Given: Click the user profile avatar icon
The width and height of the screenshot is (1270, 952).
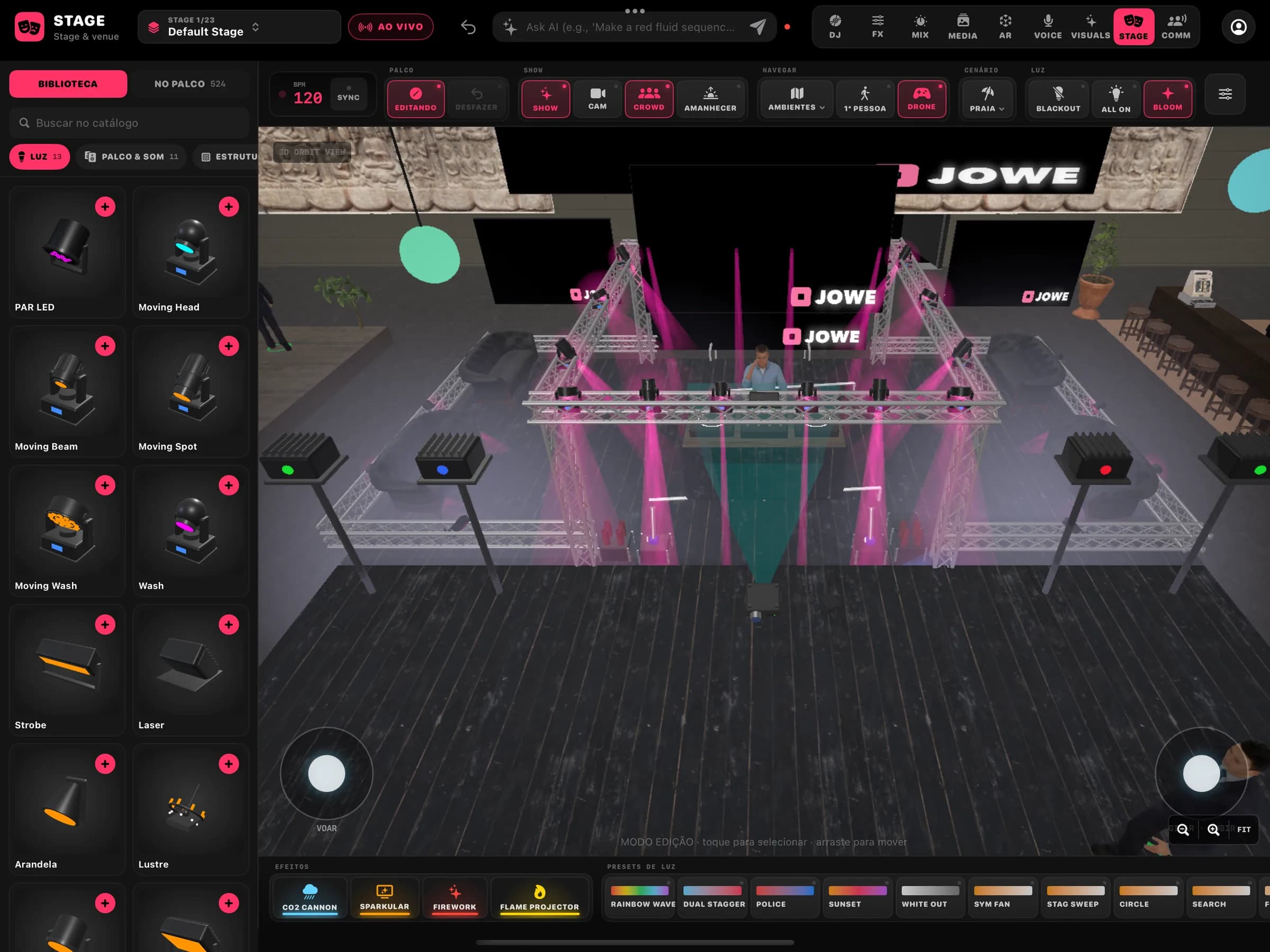Looking at the screenshot, I should [x=1238, y=27].
